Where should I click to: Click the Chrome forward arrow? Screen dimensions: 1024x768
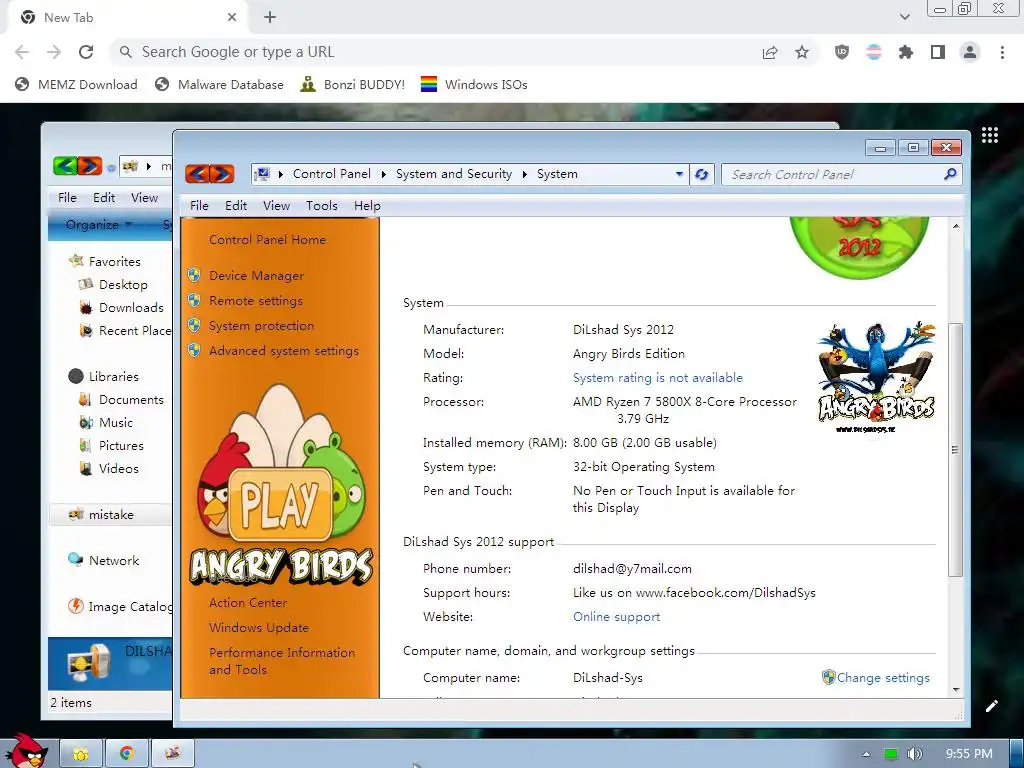54,52
